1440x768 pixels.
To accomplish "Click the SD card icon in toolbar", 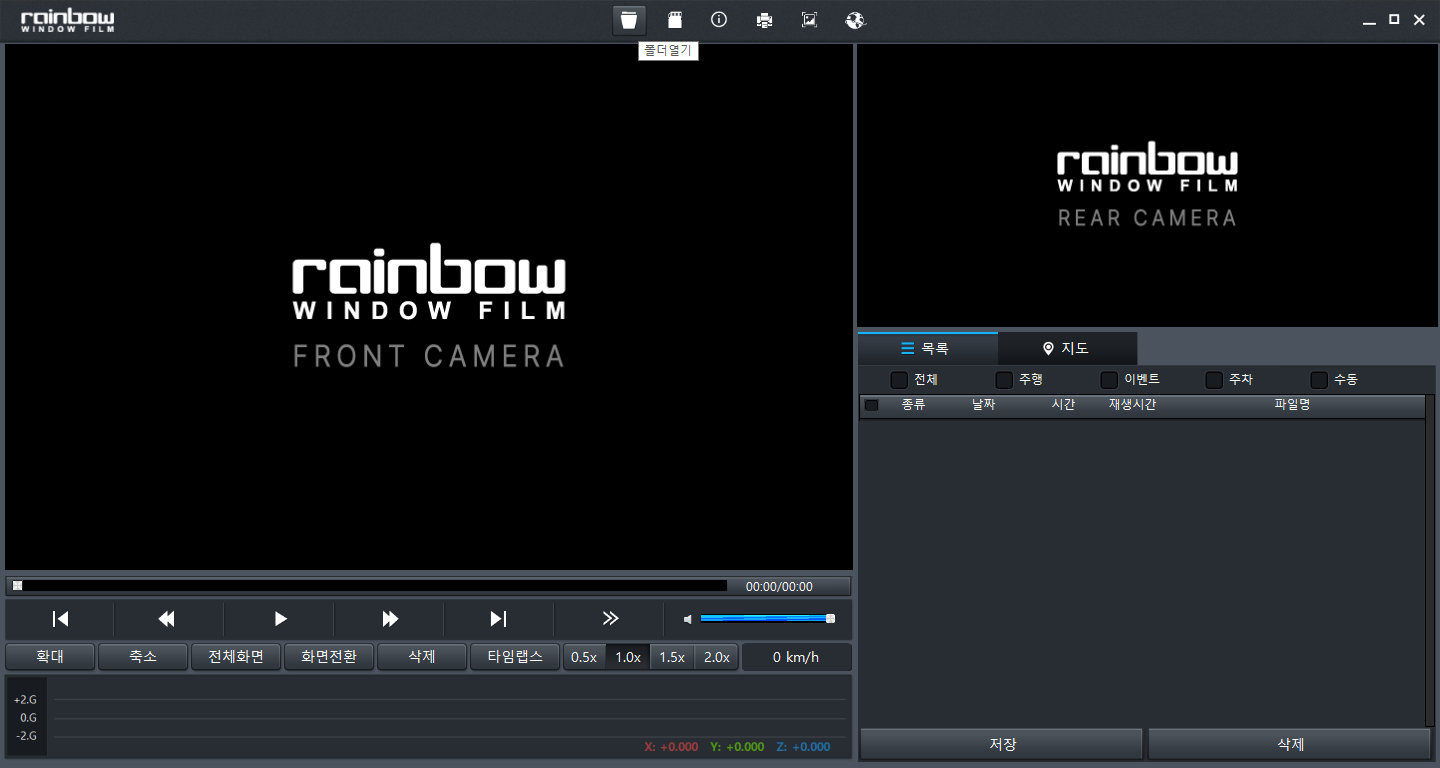I will [x=675, y=20].
